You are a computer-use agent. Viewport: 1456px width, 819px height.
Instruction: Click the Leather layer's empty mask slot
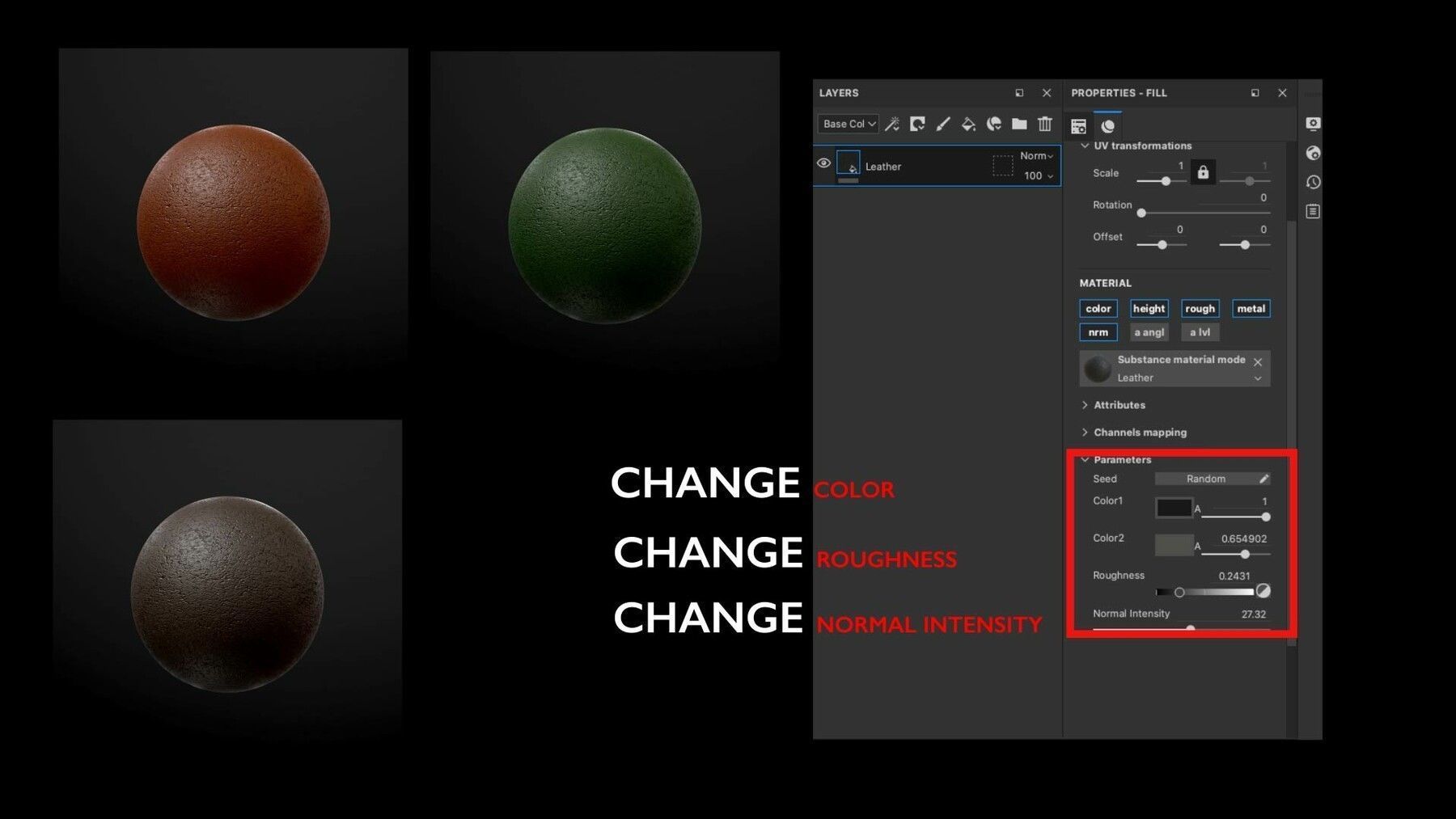coord(1002,166)
